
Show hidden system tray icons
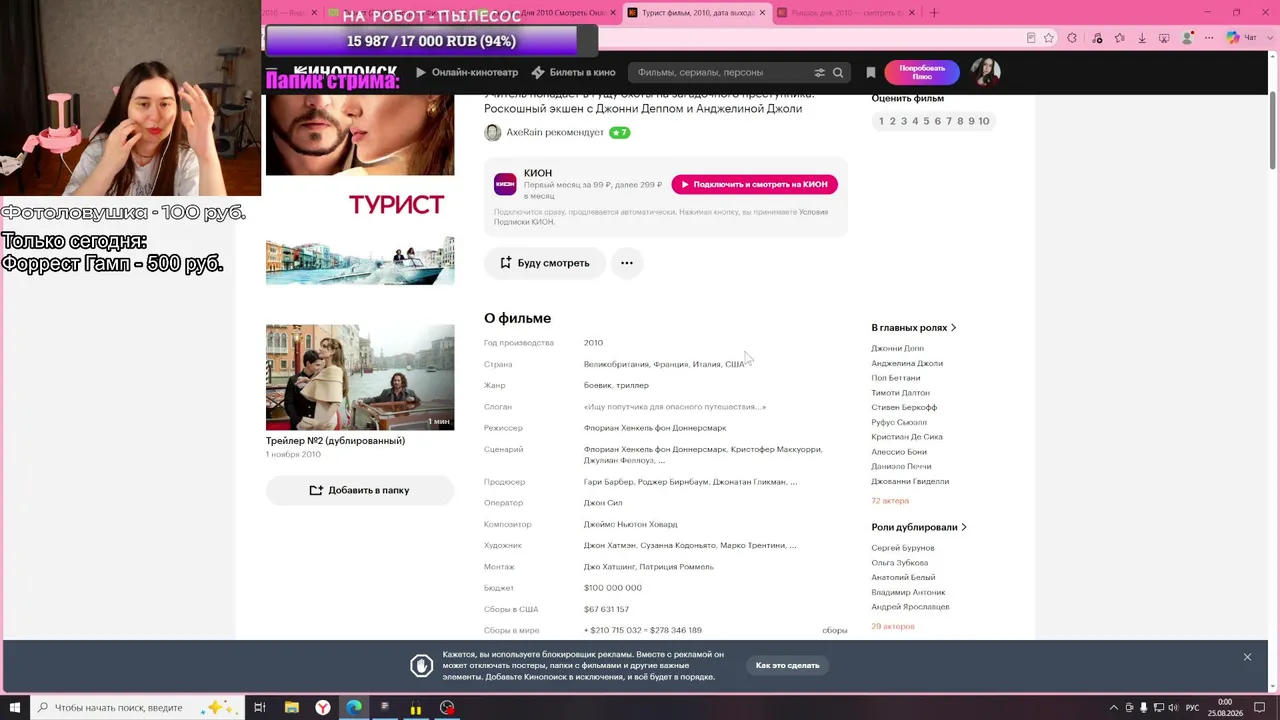pos(1114,708)
